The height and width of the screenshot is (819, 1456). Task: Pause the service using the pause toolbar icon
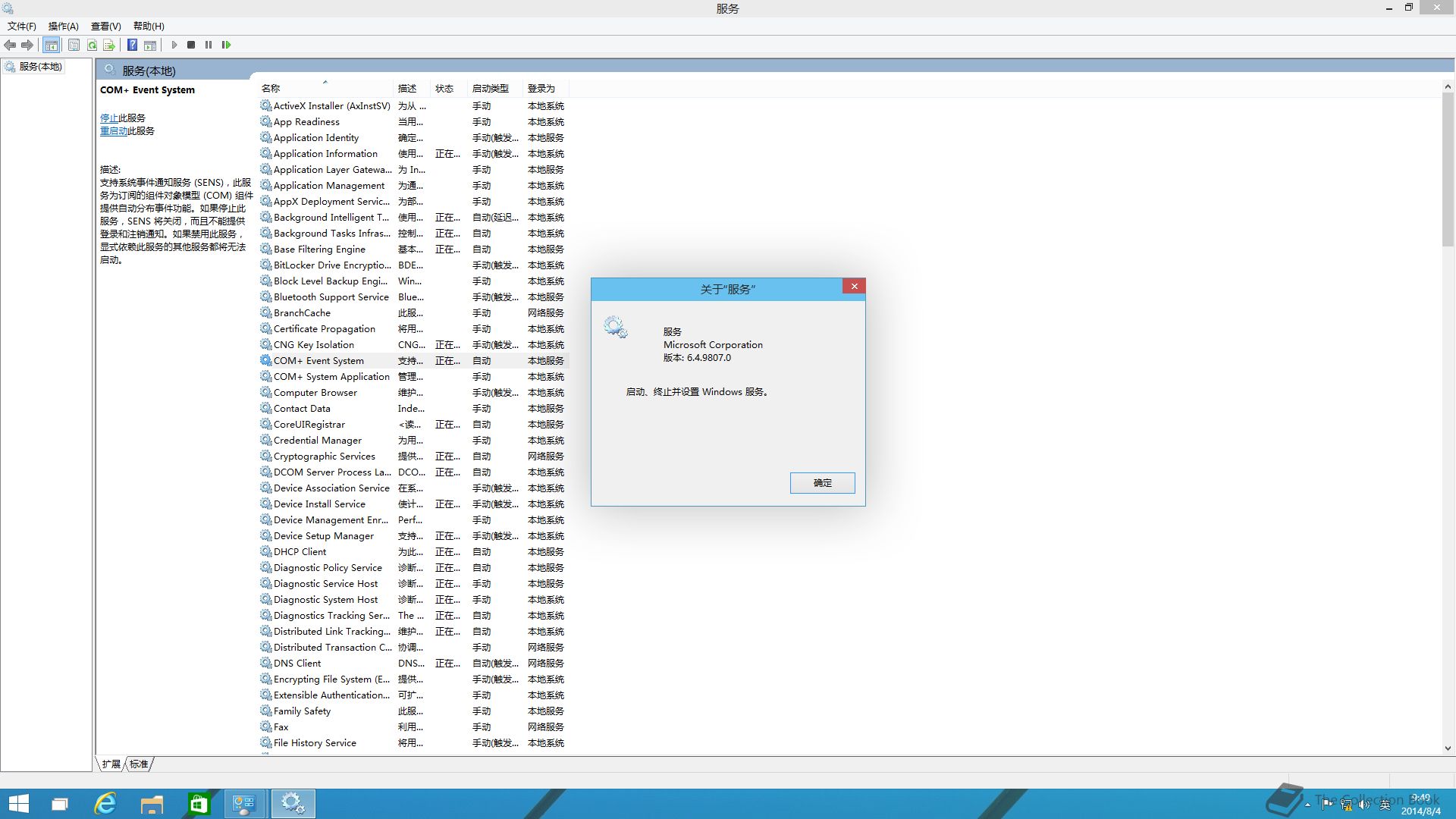click(209, 45)
